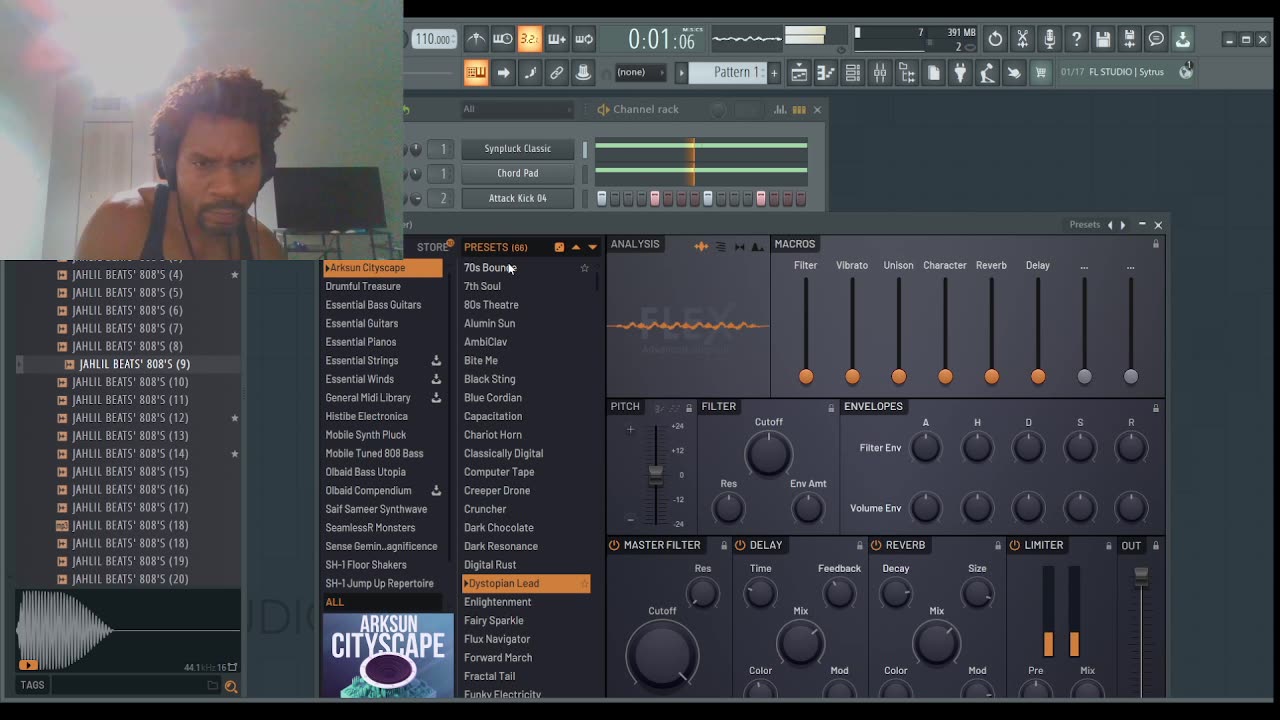Toggle first step of Attack Kick 04
The height and width of the screenshot is (720, 1280).
coord(602,199)
